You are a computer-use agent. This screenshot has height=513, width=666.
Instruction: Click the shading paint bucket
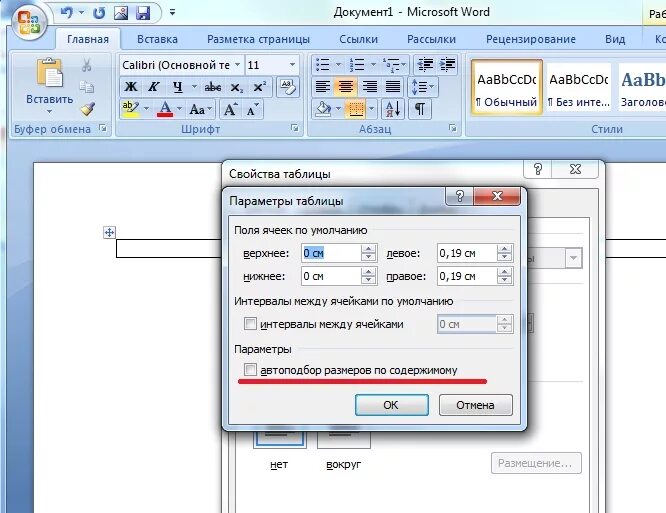point(323,109)
